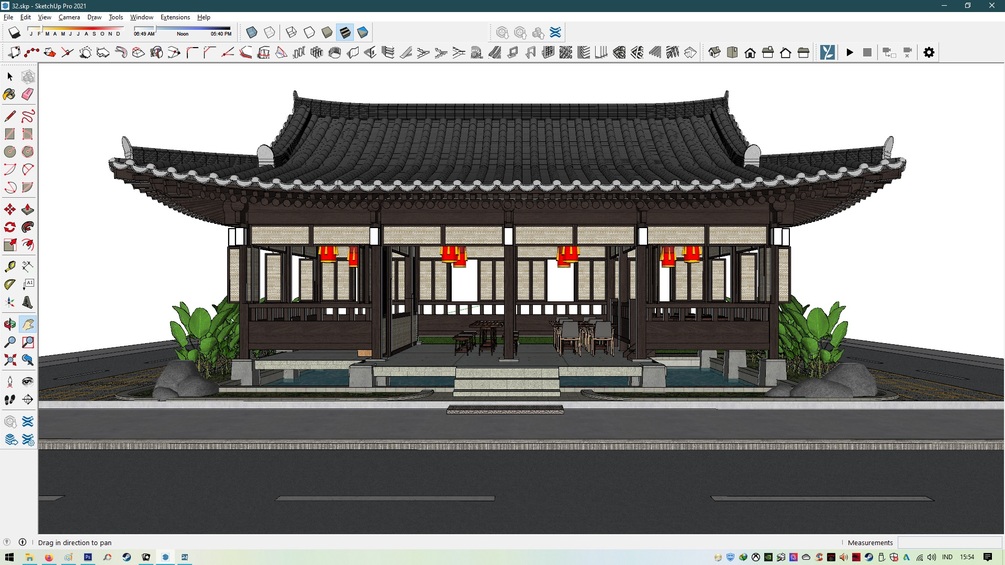Open the Help menu
The image size is (1005, 565).
click(204, 17)
